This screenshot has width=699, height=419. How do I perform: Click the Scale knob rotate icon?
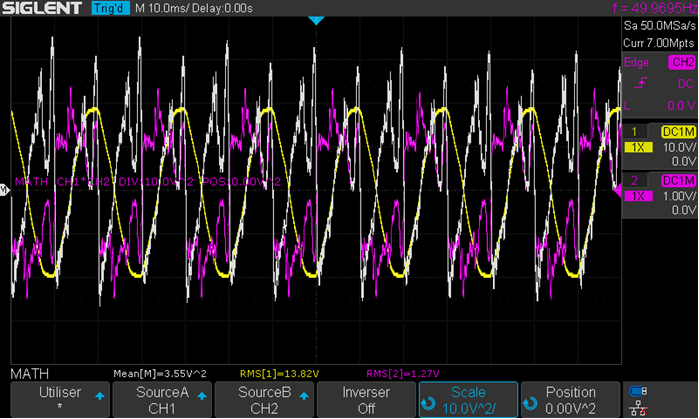point(428,403)
